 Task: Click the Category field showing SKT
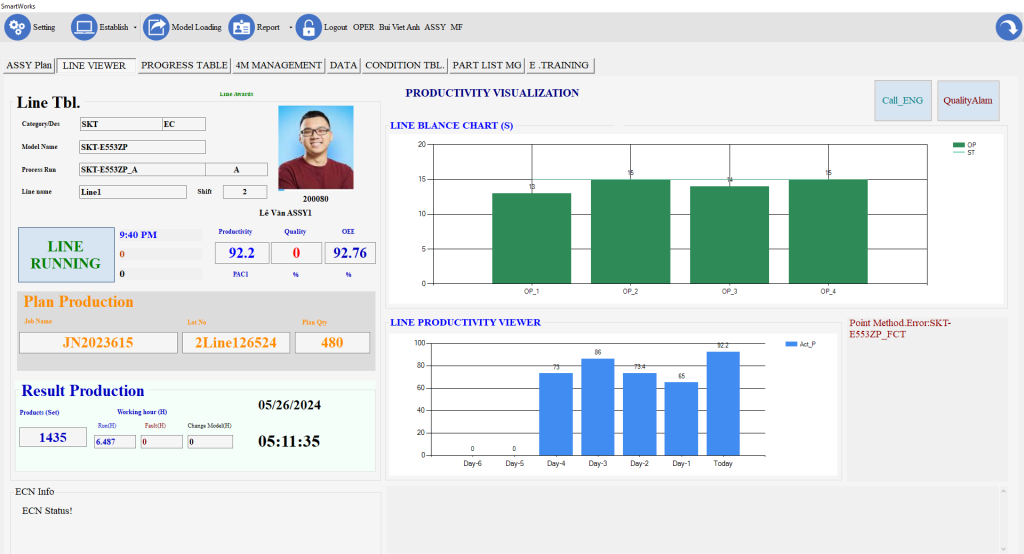pos(120,124)
